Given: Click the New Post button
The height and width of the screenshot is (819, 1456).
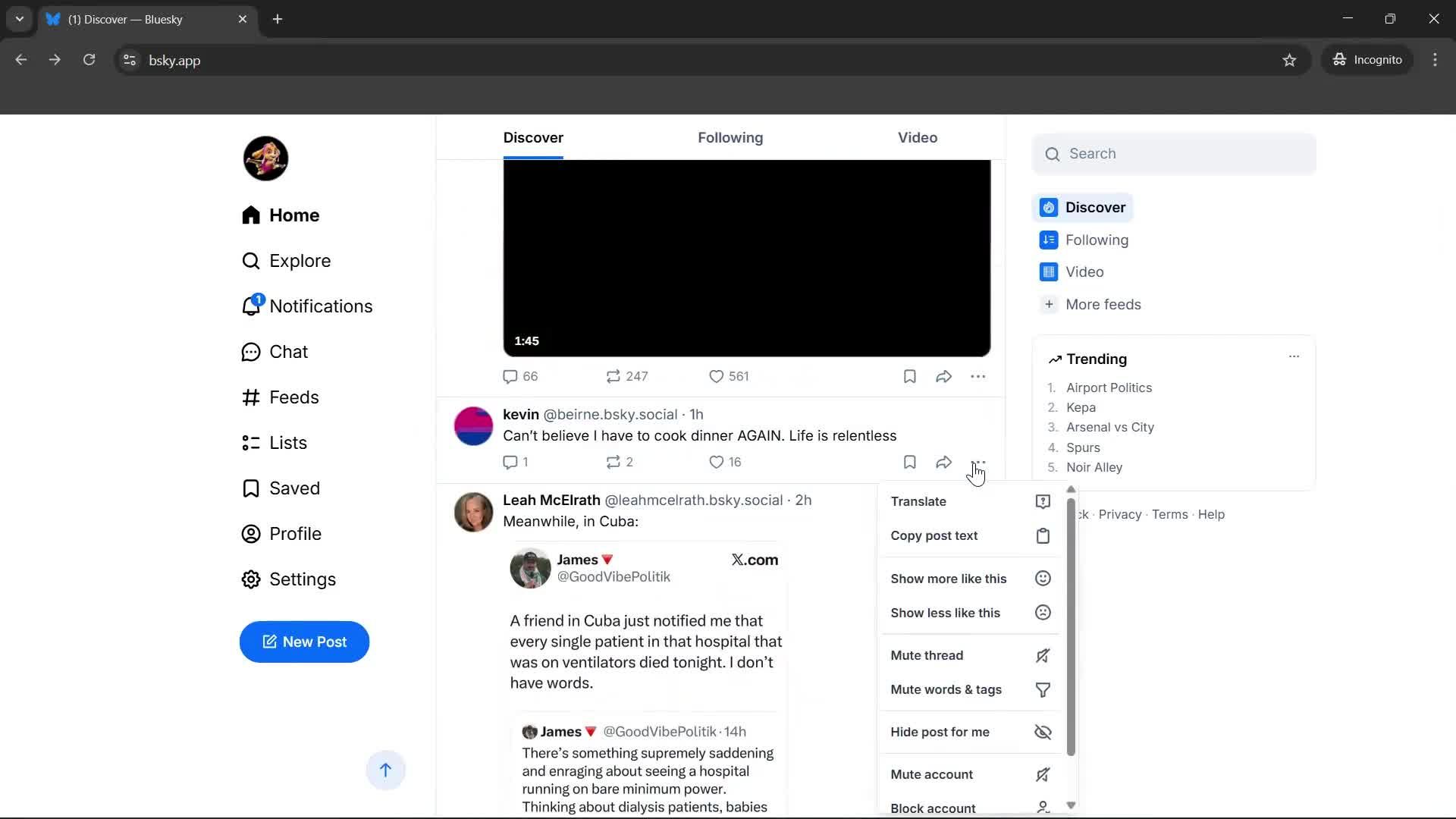Looking at the screenshot, I should [304, 642].
